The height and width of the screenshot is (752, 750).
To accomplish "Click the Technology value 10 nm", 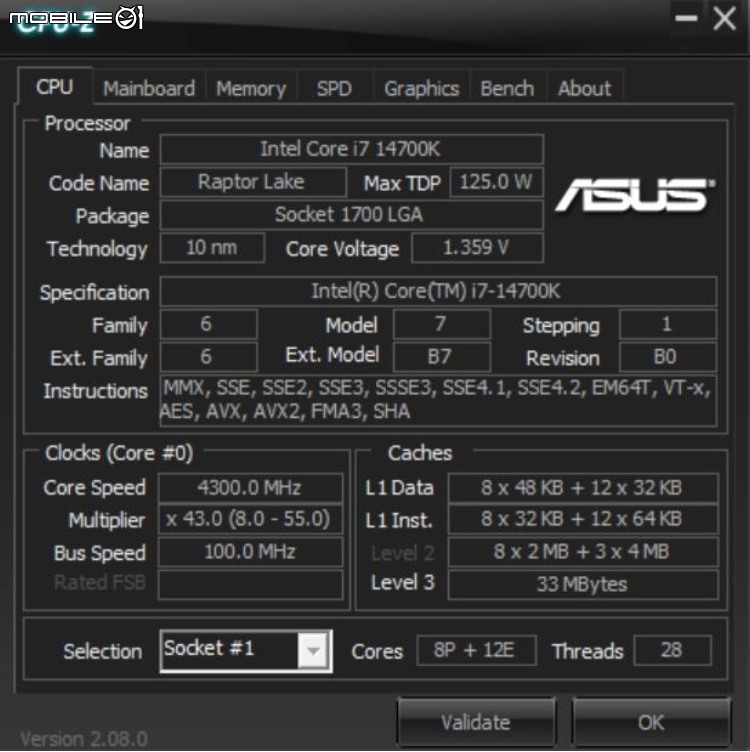I will tap(212, 247).
